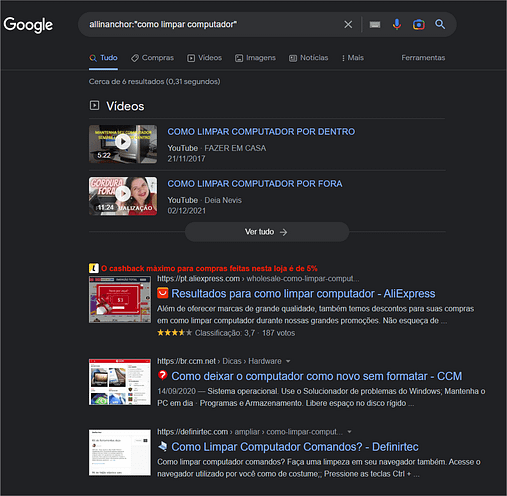Image resolution: width=507 pixels, height=496 pixels.
Task: Switch to the Notícias tab
Action: [x=308, y=58]
